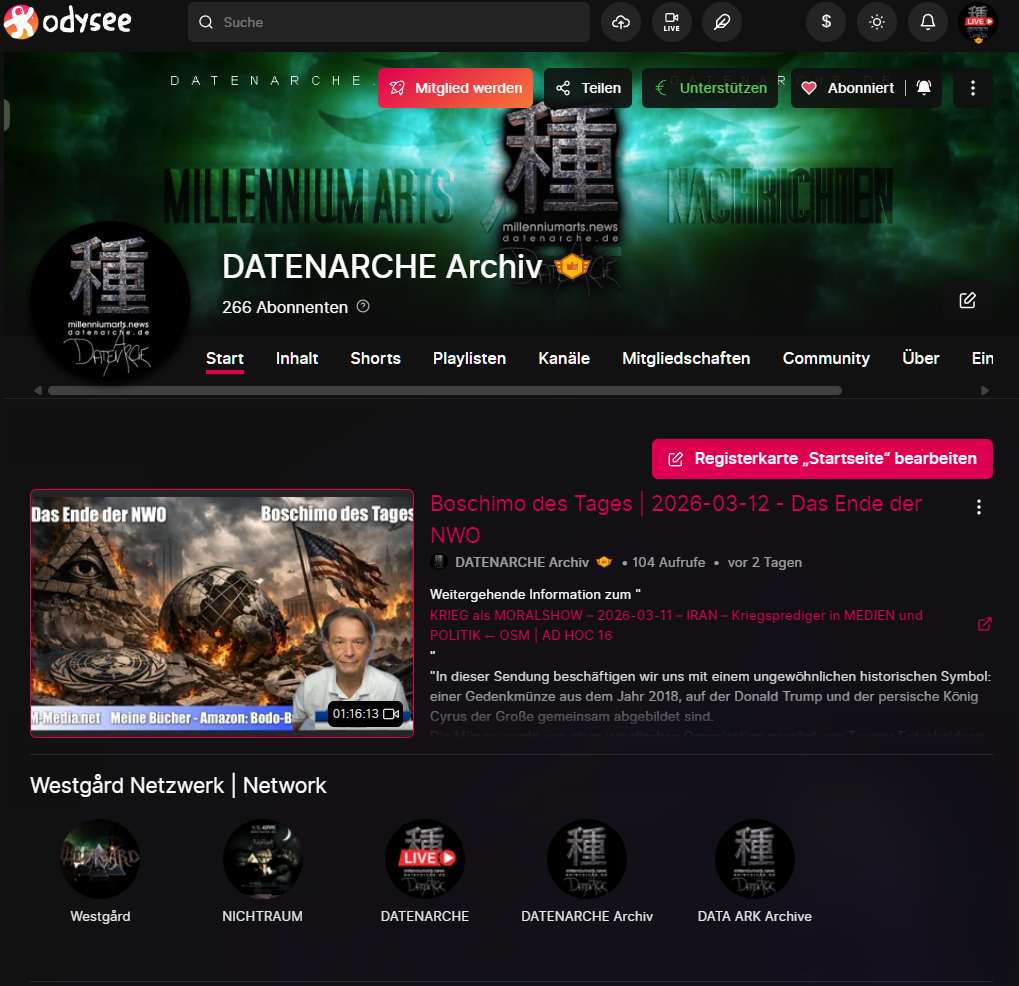Click the search magnifier icon
The width and height of the screenshot is (1019, 986).
pos(206,22)
